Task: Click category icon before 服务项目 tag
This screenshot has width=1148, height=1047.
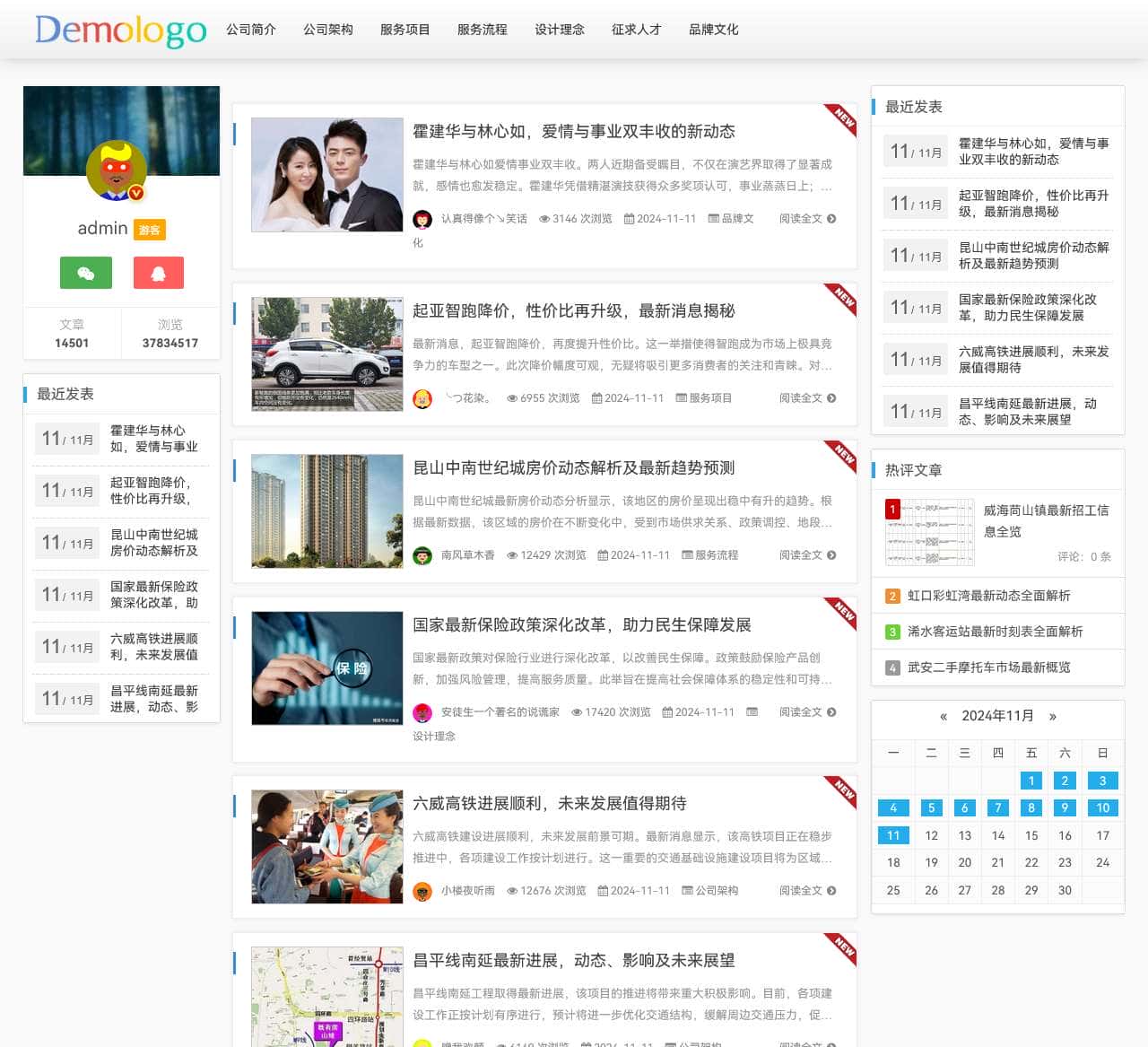Action: point(681,398)
